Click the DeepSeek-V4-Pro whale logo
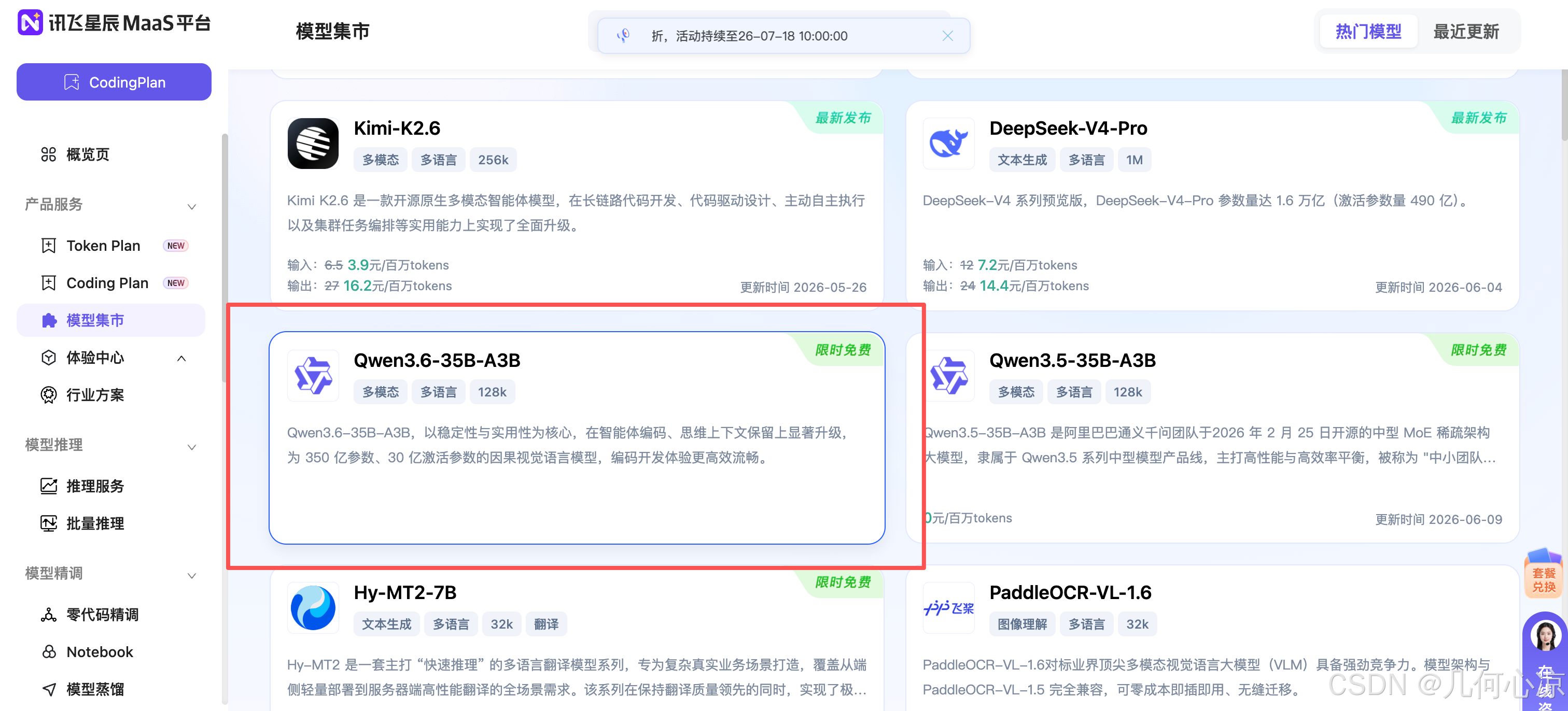1568x711 pixels. click(x=948, y=144)
